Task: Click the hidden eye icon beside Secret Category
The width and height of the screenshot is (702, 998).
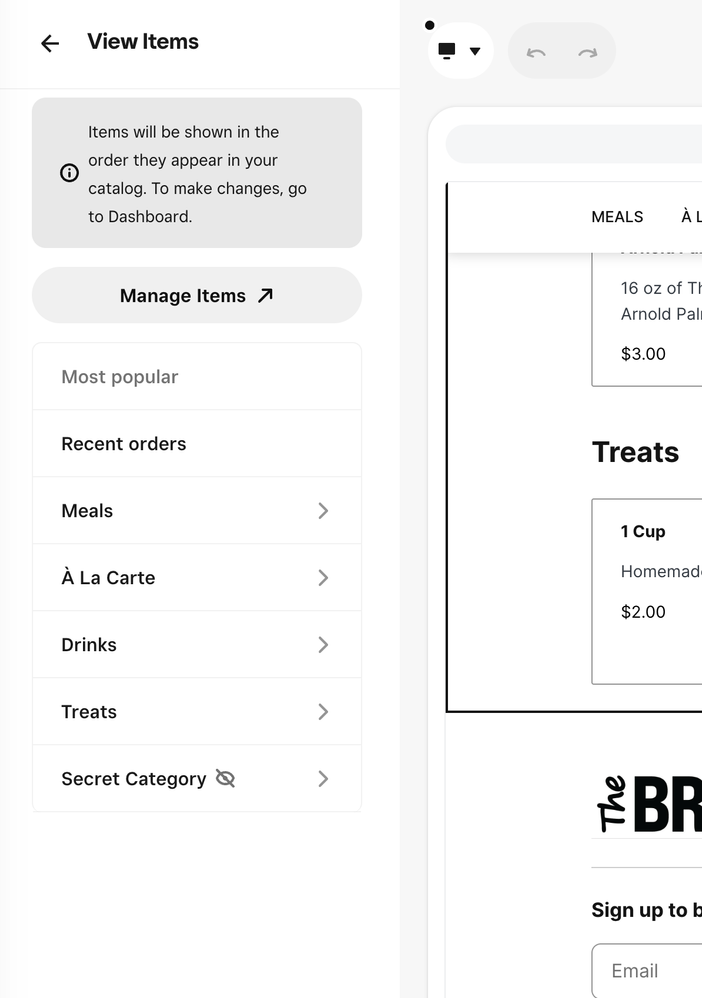Action: (225, 779)
